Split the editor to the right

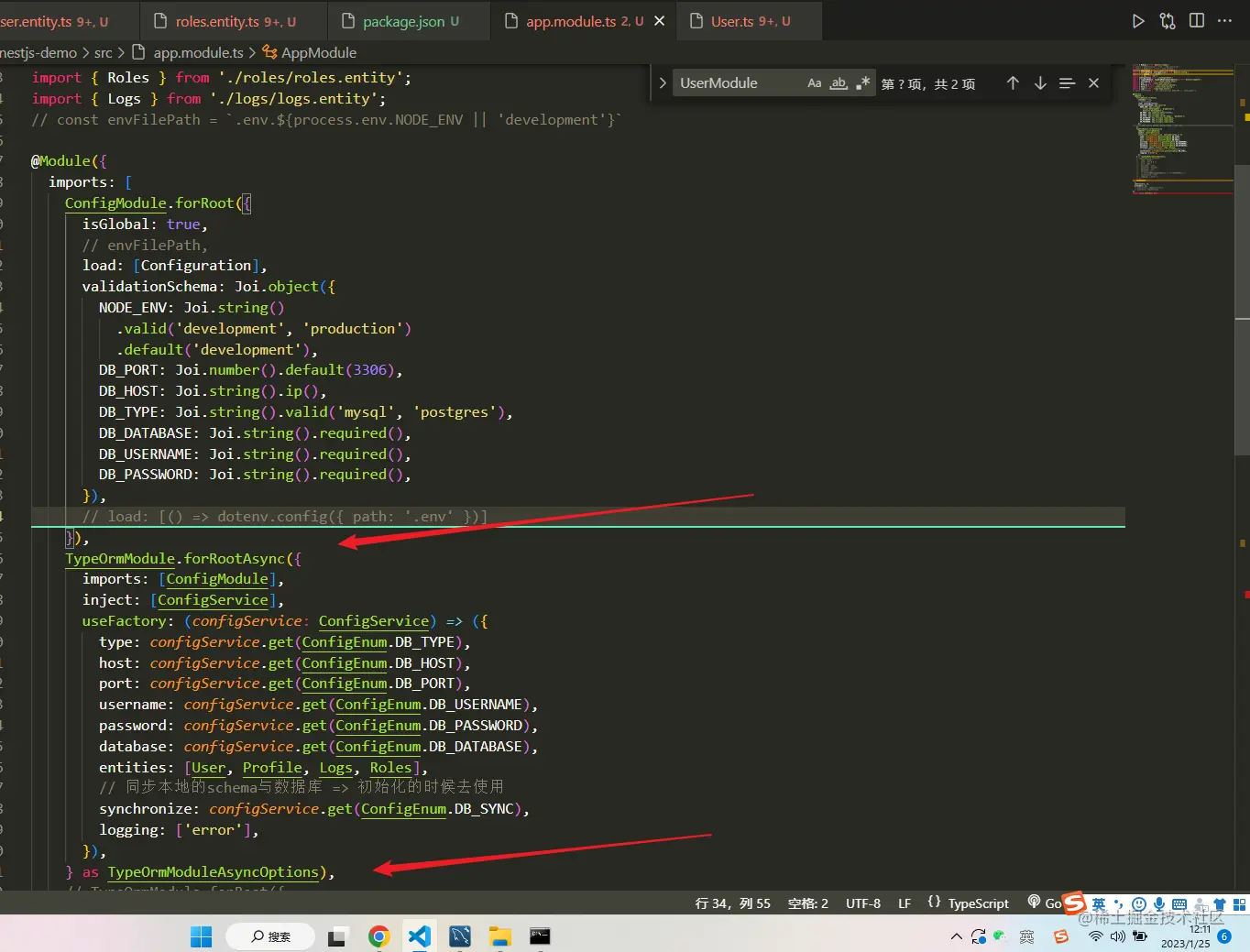tap(1197, 21)
